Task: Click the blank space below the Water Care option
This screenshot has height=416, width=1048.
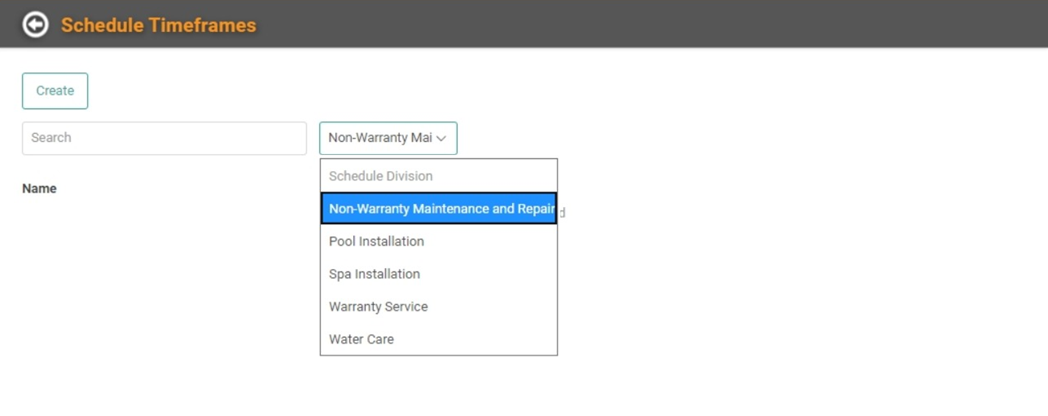Action: 438,385
